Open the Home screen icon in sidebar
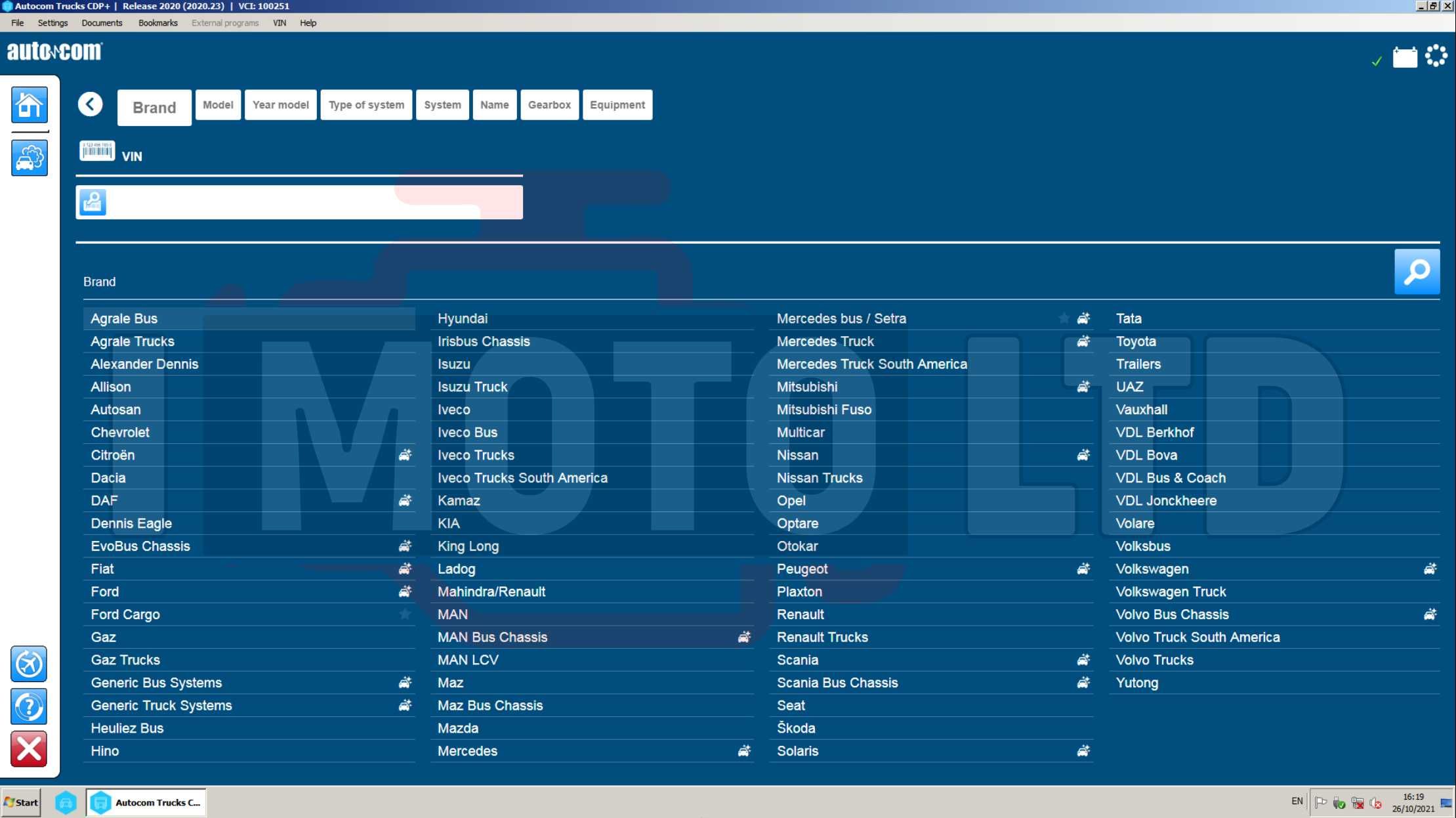Screen dimensions: 1456x818 click(30, 104)
